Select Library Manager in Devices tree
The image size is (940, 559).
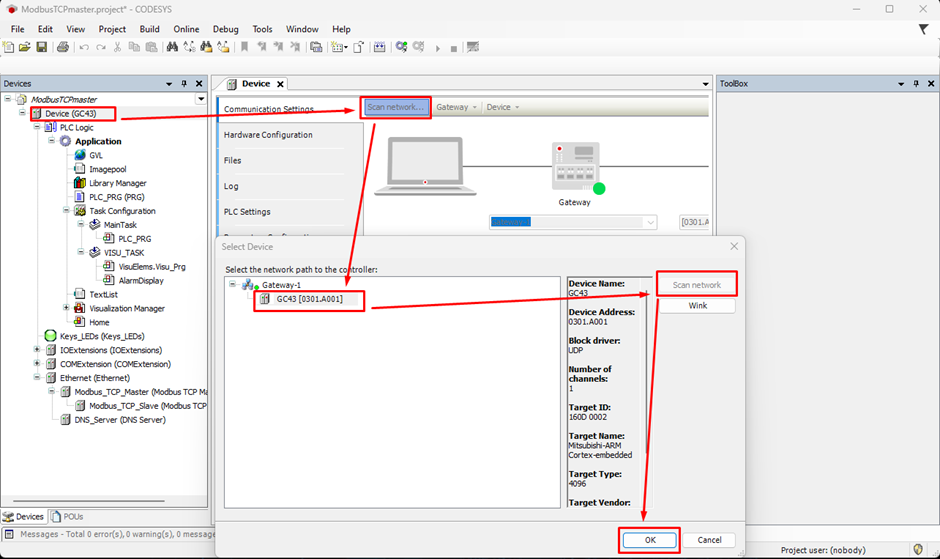click(118, 183)
